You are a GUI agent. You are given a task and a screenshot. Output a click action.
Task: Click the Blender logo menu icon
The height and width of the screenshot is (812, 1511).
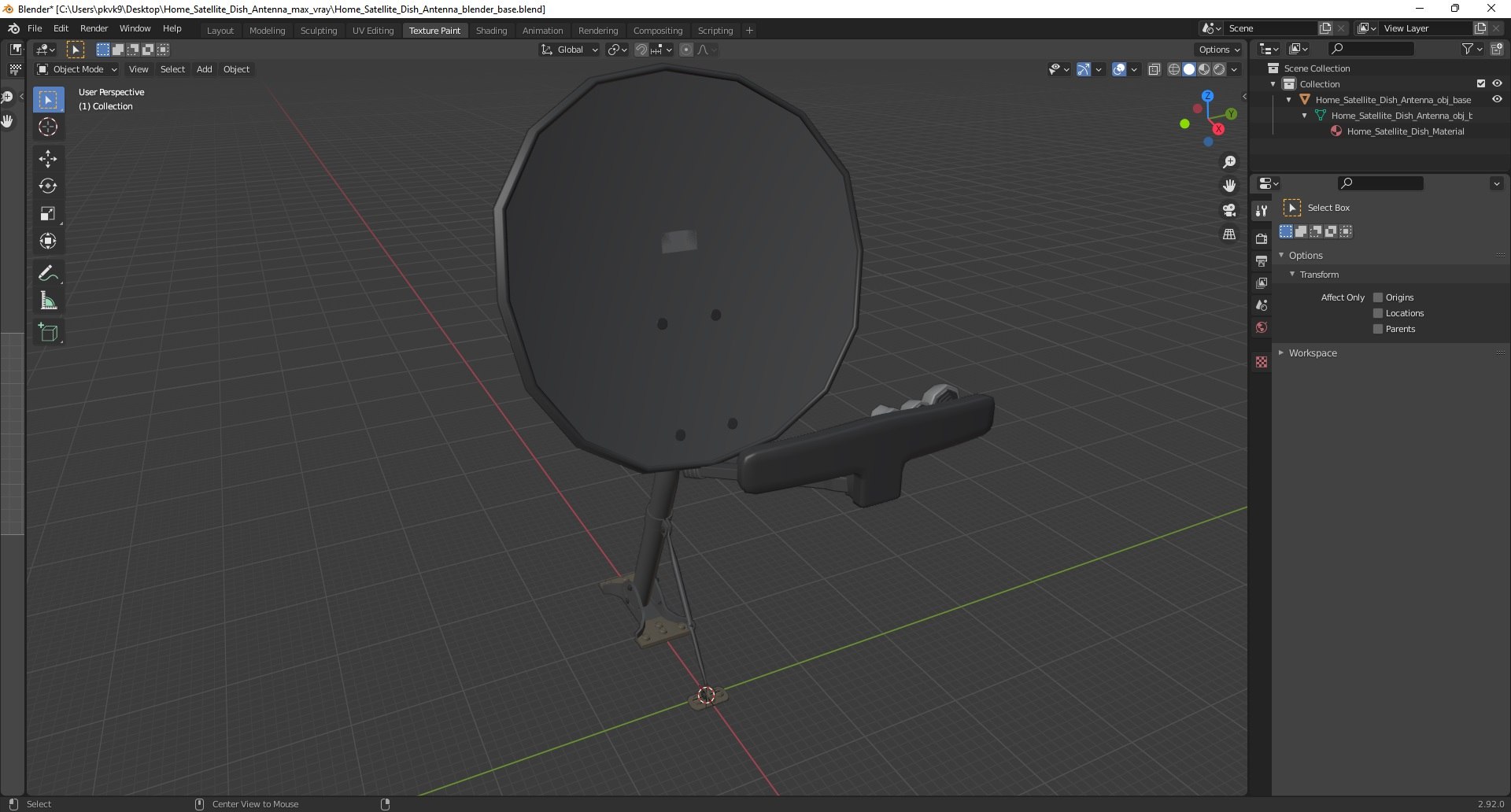tap(13, 28)
